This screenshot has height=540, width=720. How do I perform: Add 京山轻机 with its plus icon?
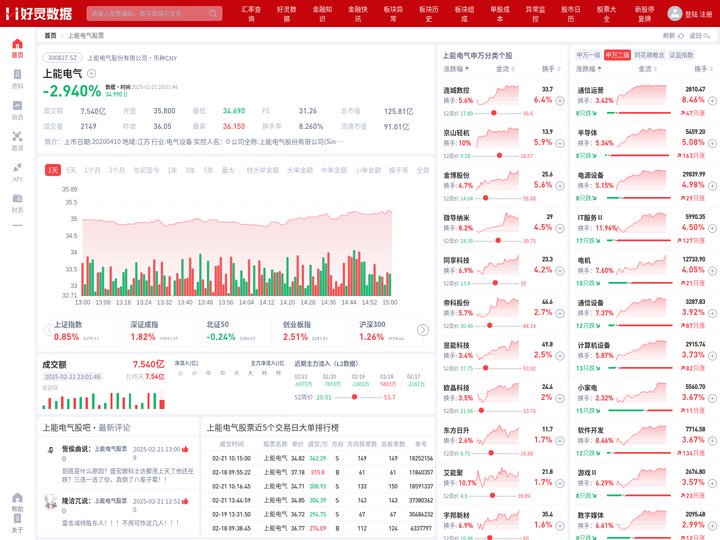560,143
